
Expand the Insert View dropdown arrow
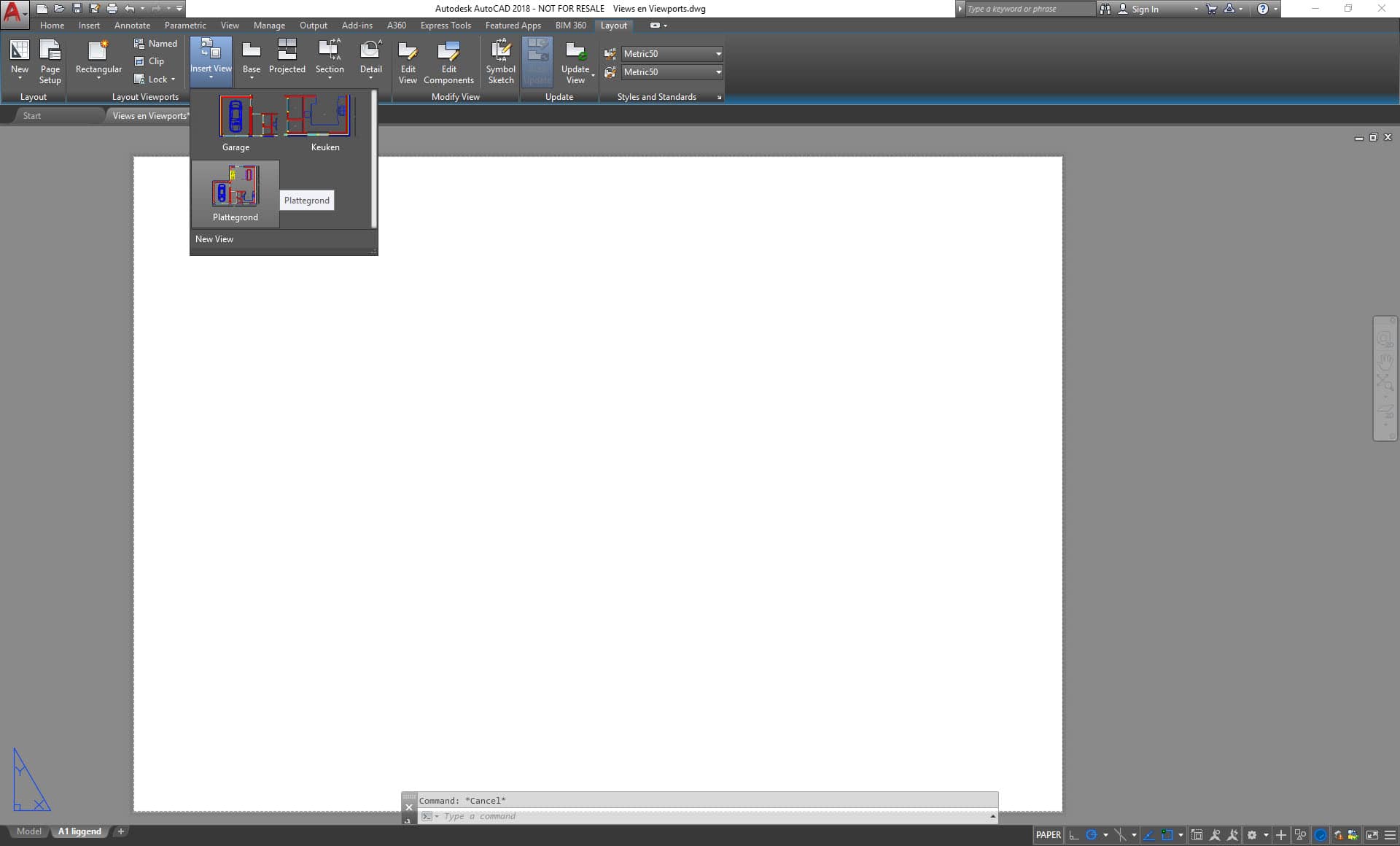tap(211, 77)
